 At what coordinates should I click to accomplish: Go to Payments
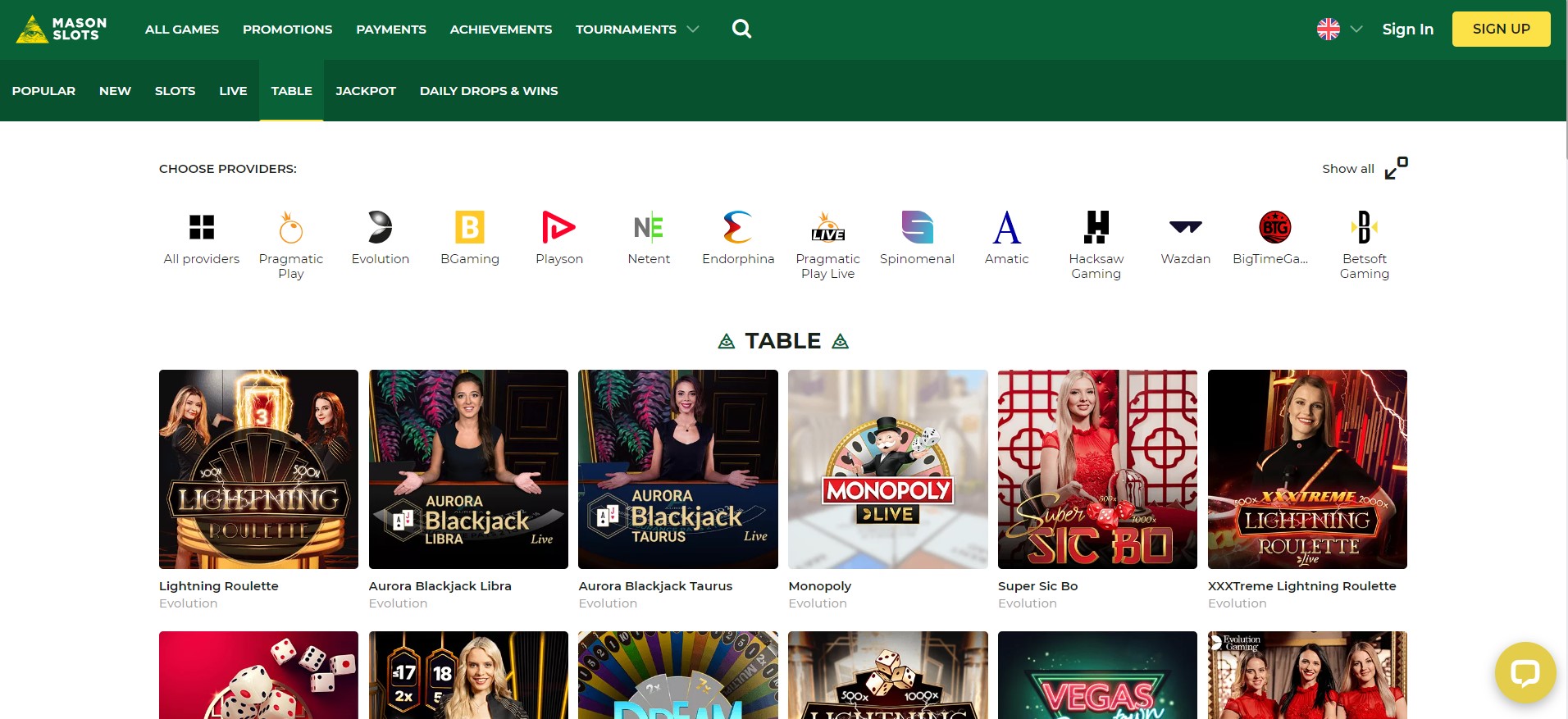[x=391, y=30]
